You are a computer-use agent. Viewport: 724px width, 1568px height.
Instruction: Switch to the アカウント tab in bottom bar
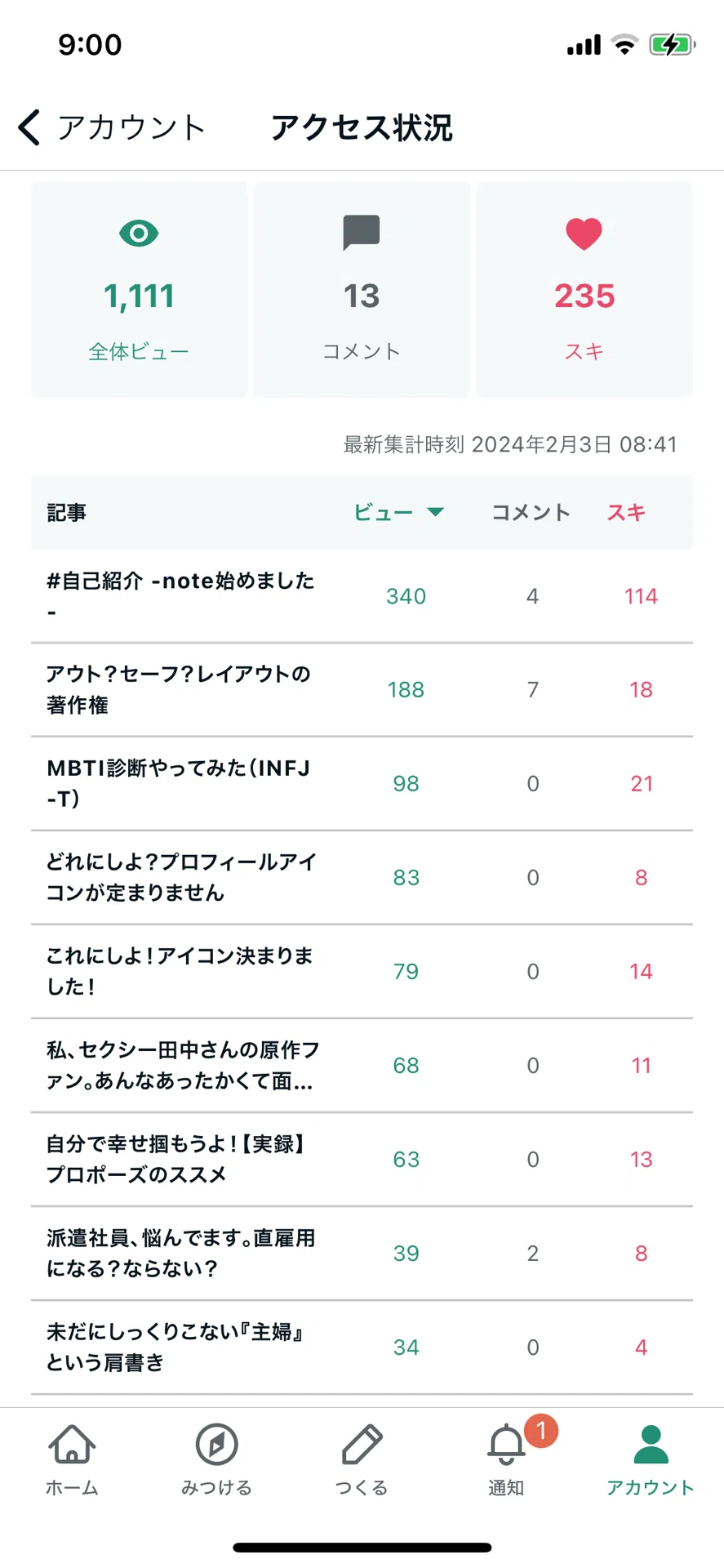coord(651,1461)
